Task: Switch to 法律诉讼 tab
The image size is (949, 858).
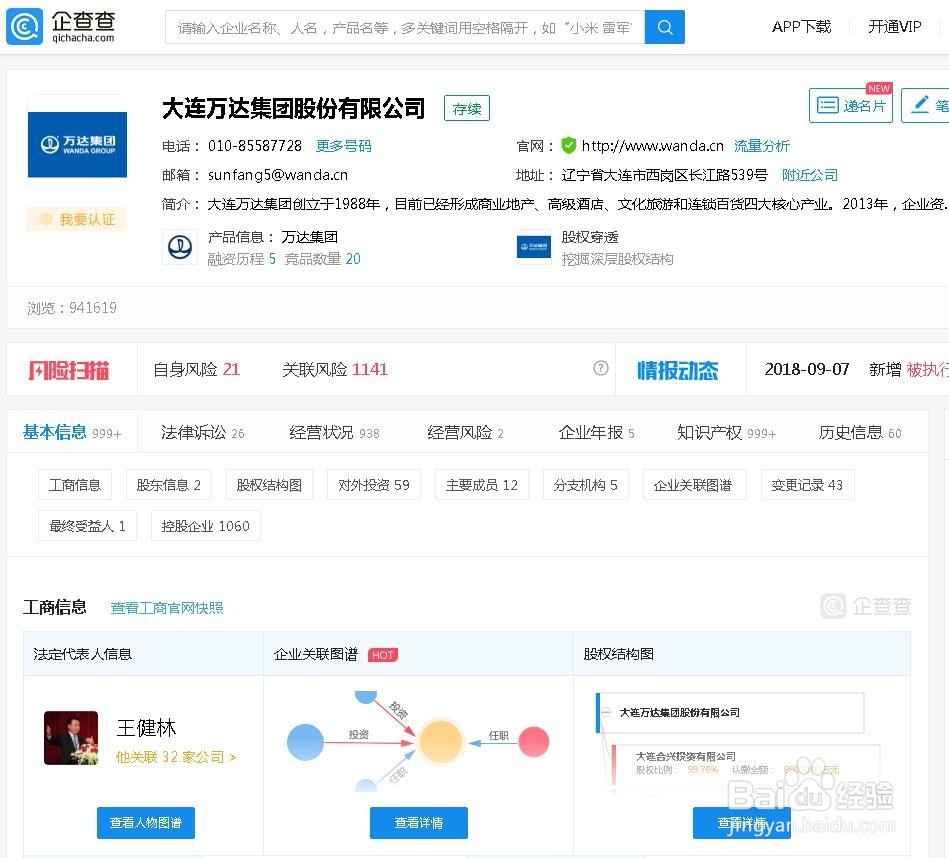Action: pos(202,433)
